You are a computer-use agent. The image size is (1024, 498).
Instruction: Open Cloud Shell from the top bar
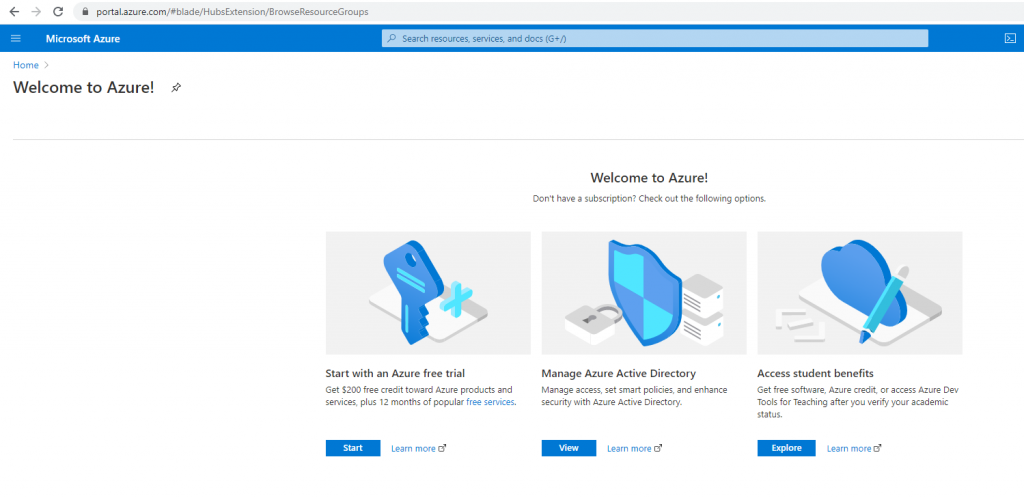coord(1010,39)
